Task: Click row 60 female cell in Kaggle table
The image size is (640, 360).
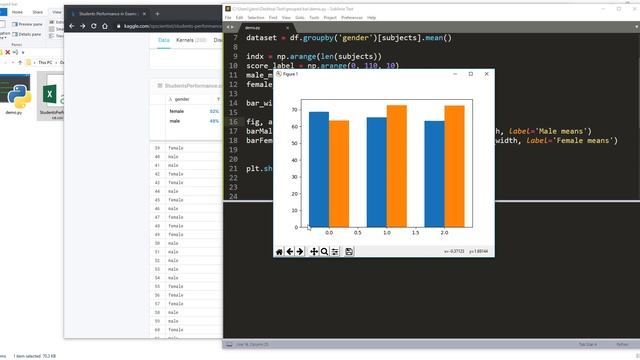Action: 176,330
